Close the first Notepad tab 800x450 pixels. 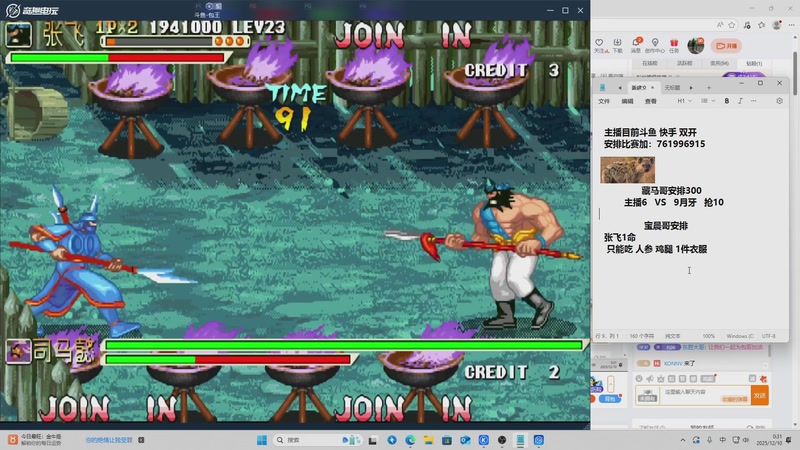[x=652, y=88]
